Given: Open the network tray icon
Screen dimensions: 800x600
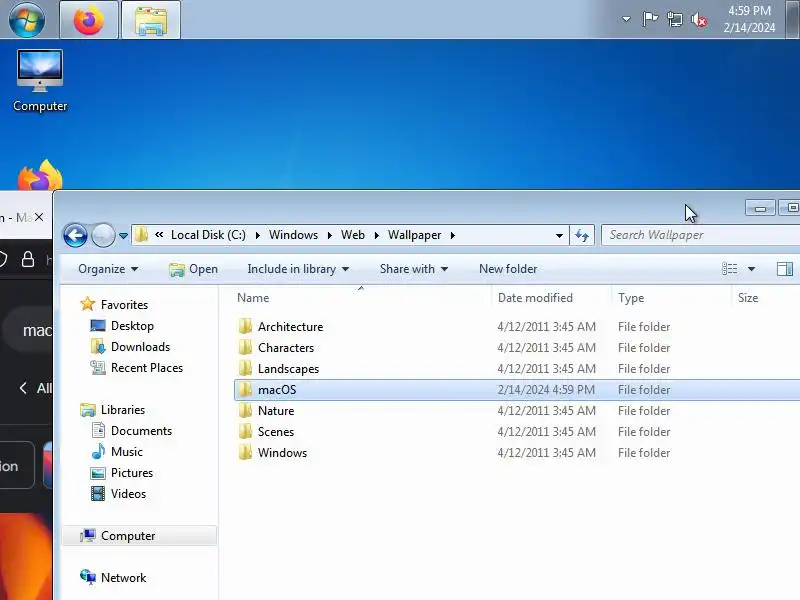Looking at the screenshot, I should [x=674, y=19].
